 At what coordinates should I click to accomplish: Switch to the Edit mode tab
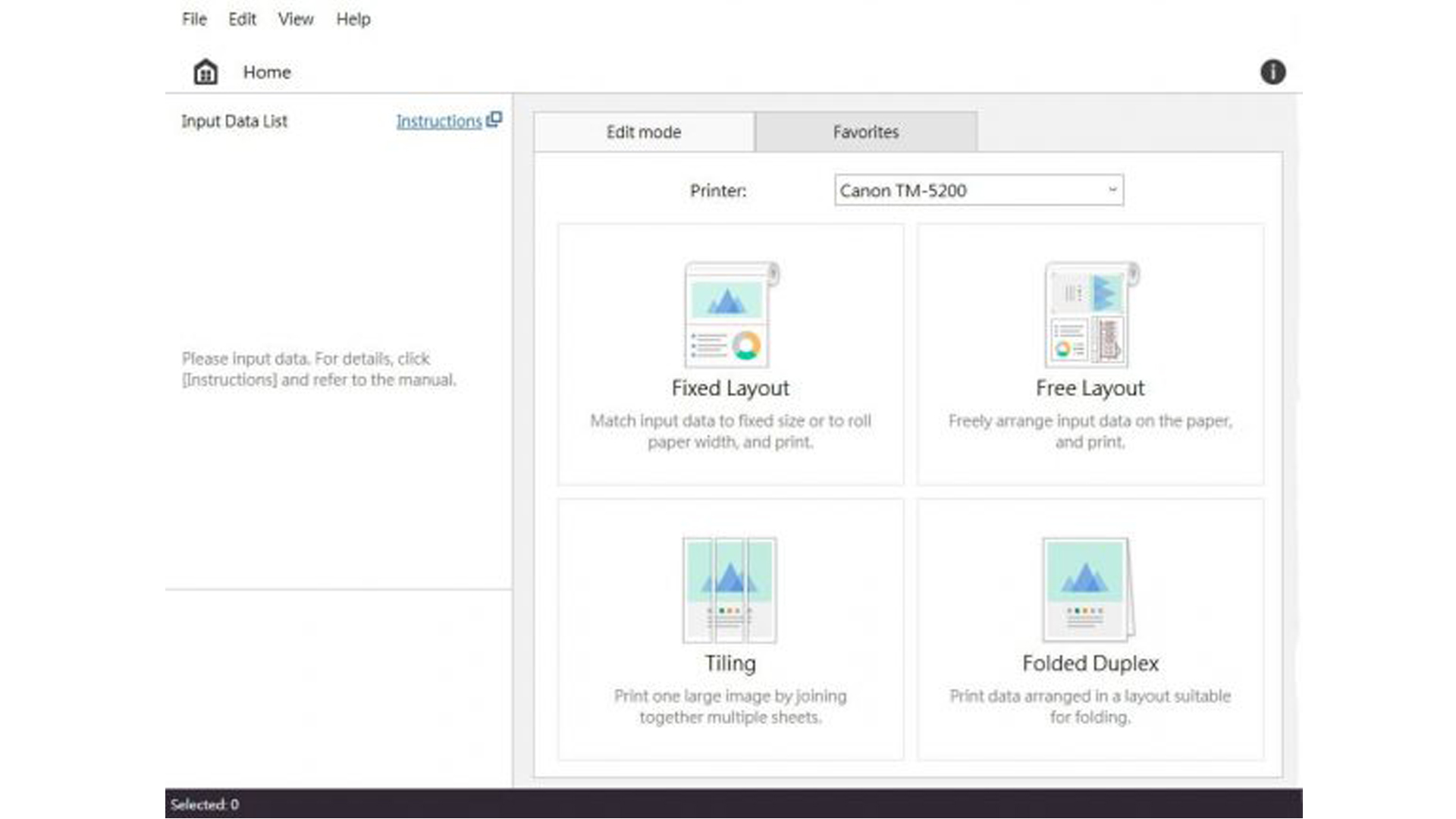click(644, 132)
